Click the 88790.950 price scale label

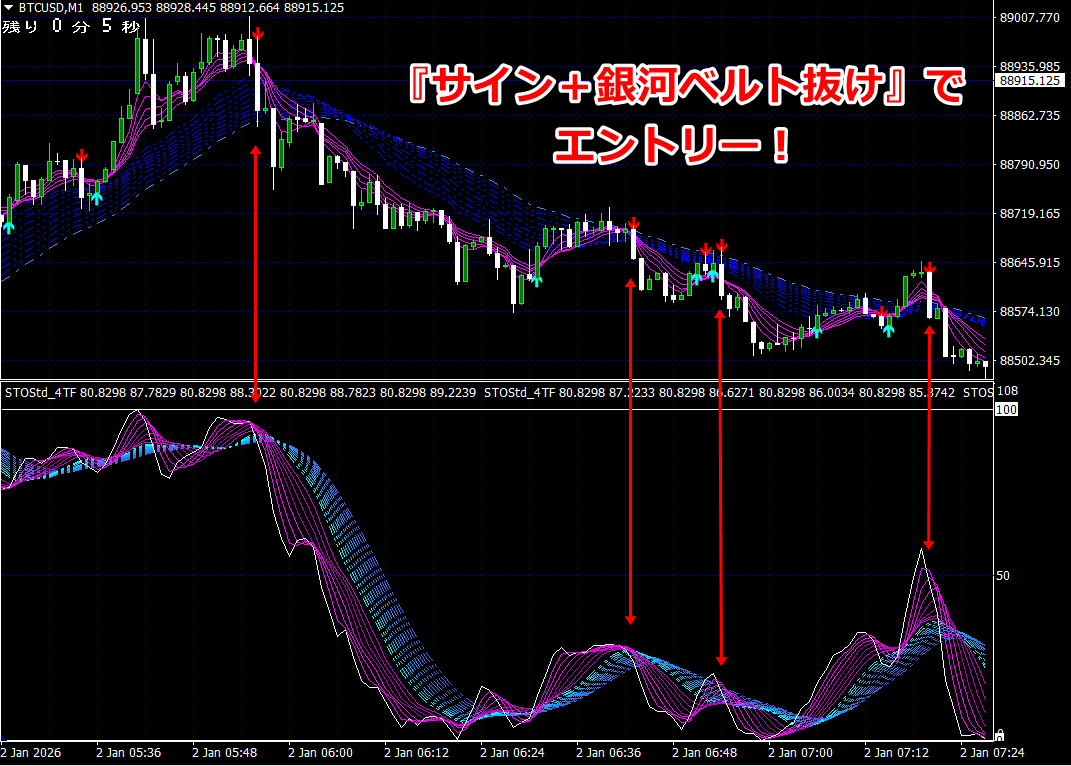[x=1029, y=165]
